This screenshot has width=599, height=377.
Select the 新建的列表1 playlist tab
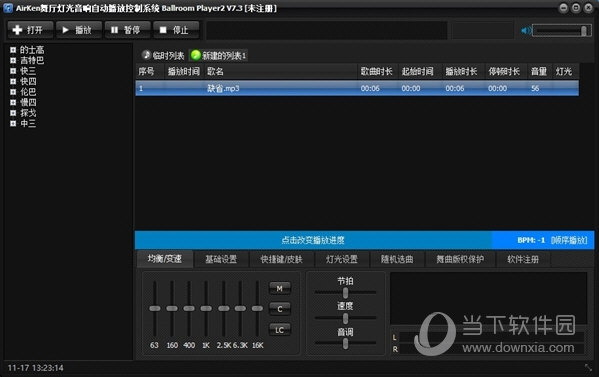(x=219, y=55)
